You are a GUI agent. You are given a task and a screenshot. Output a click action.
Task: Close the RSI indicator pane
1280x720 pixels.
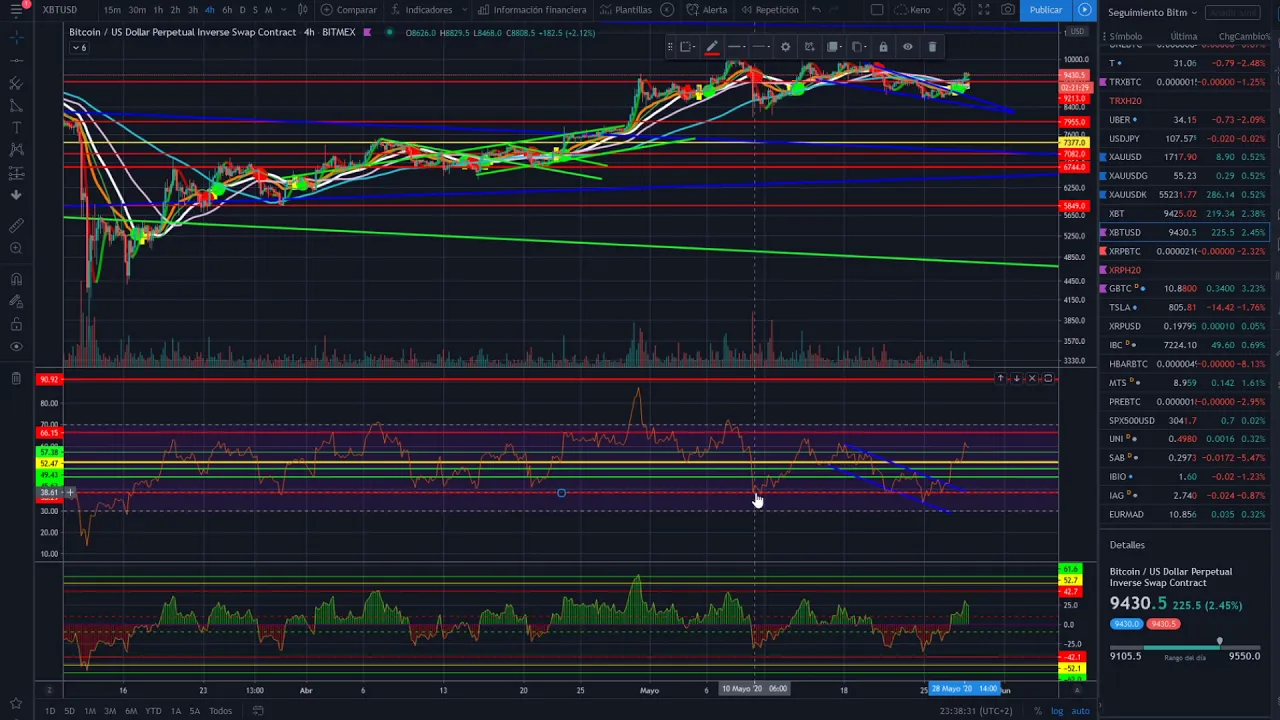1032,378
